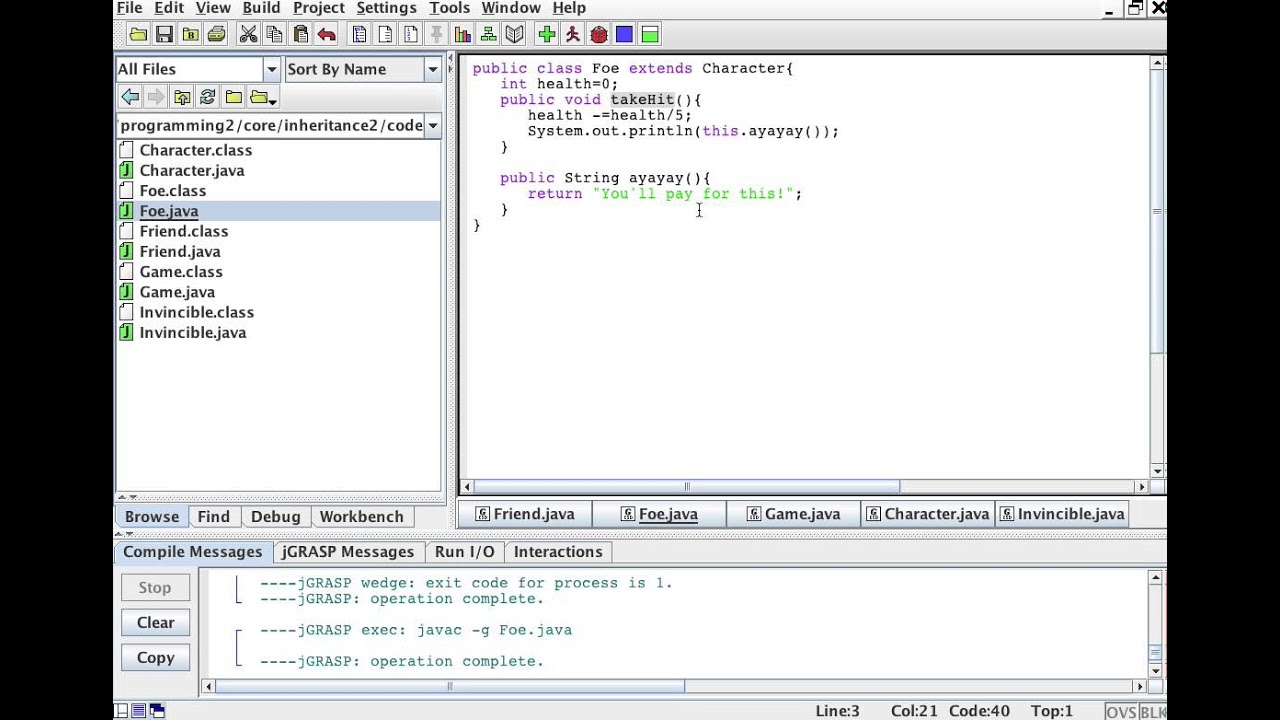This screenshot has width=1280, height=720.
Task: Click the Copy button in messages panel
Action: click(155, 658)
